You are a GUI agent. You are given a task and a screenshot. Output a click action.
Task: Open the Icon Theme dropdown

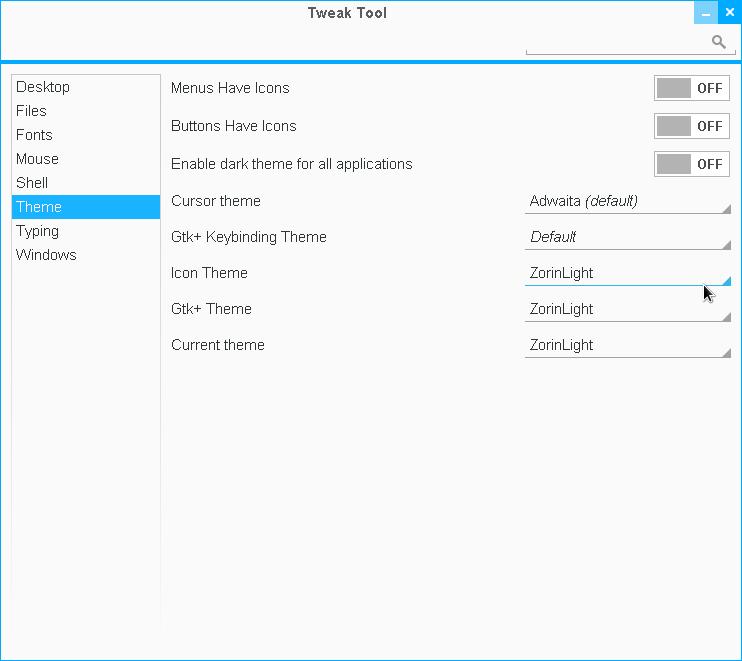pos(629,273)
